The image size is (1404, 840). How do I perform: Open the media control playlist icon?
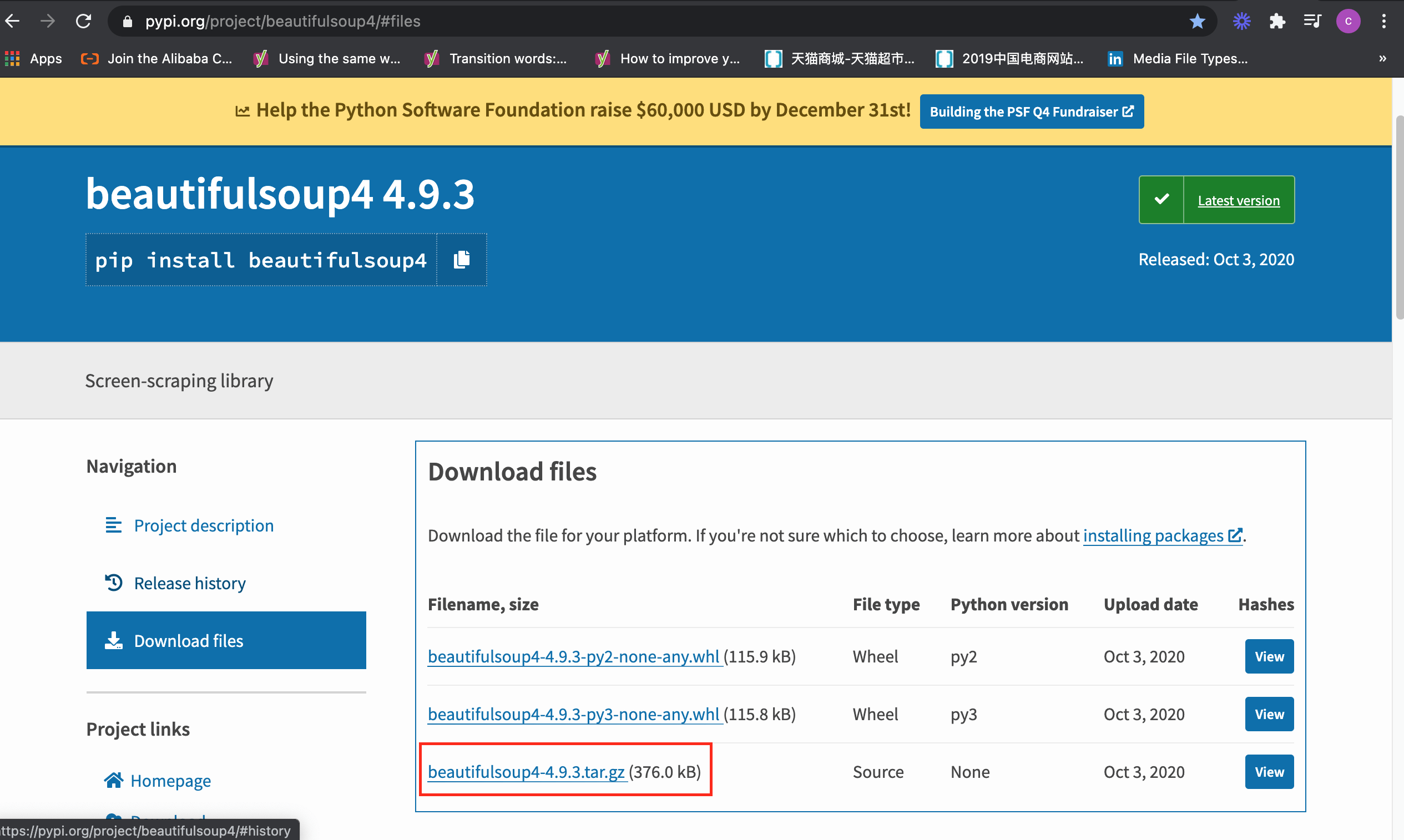click(1312, 22)
